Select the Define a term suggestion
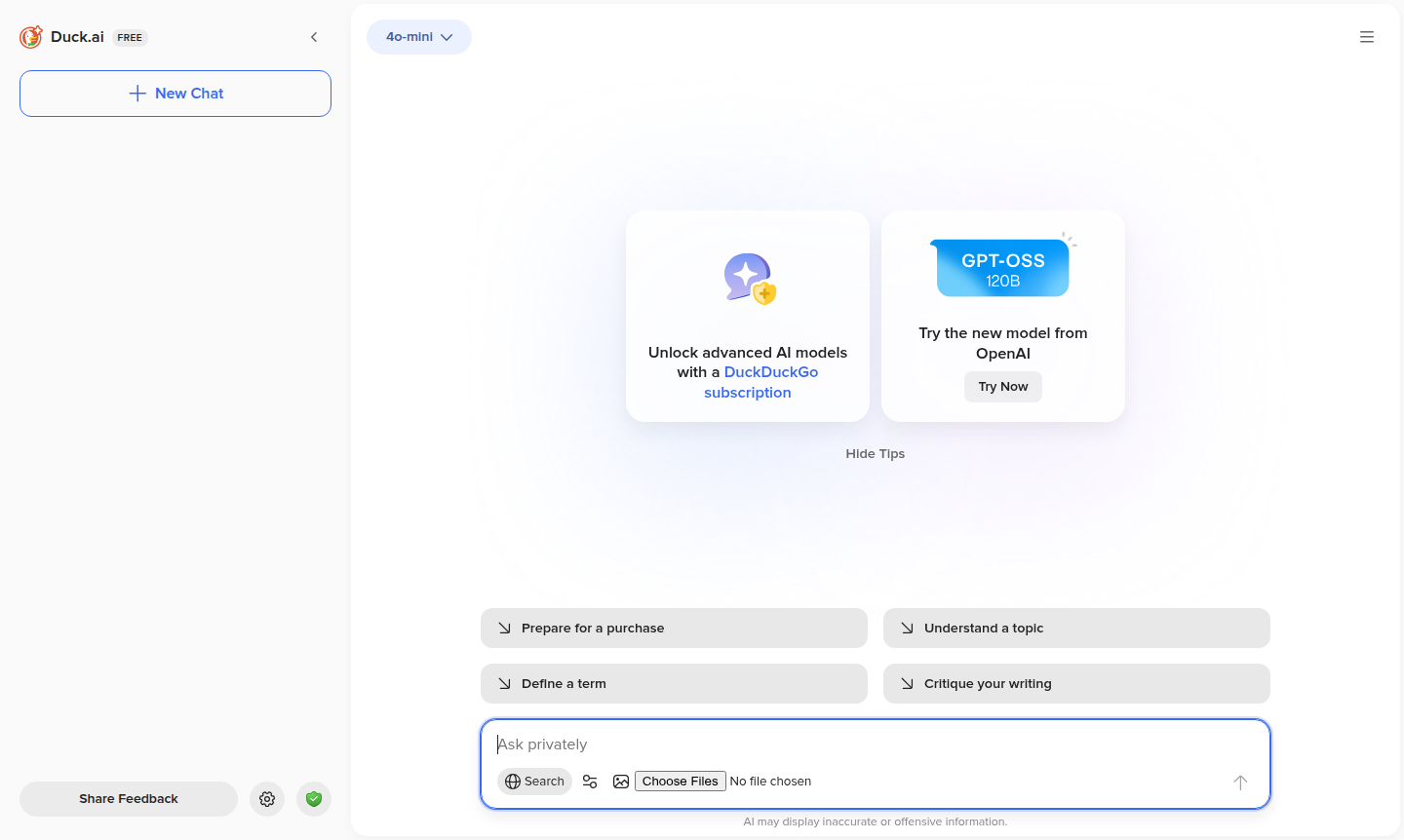The image size is (1404, 840). [x=673, y=683]
